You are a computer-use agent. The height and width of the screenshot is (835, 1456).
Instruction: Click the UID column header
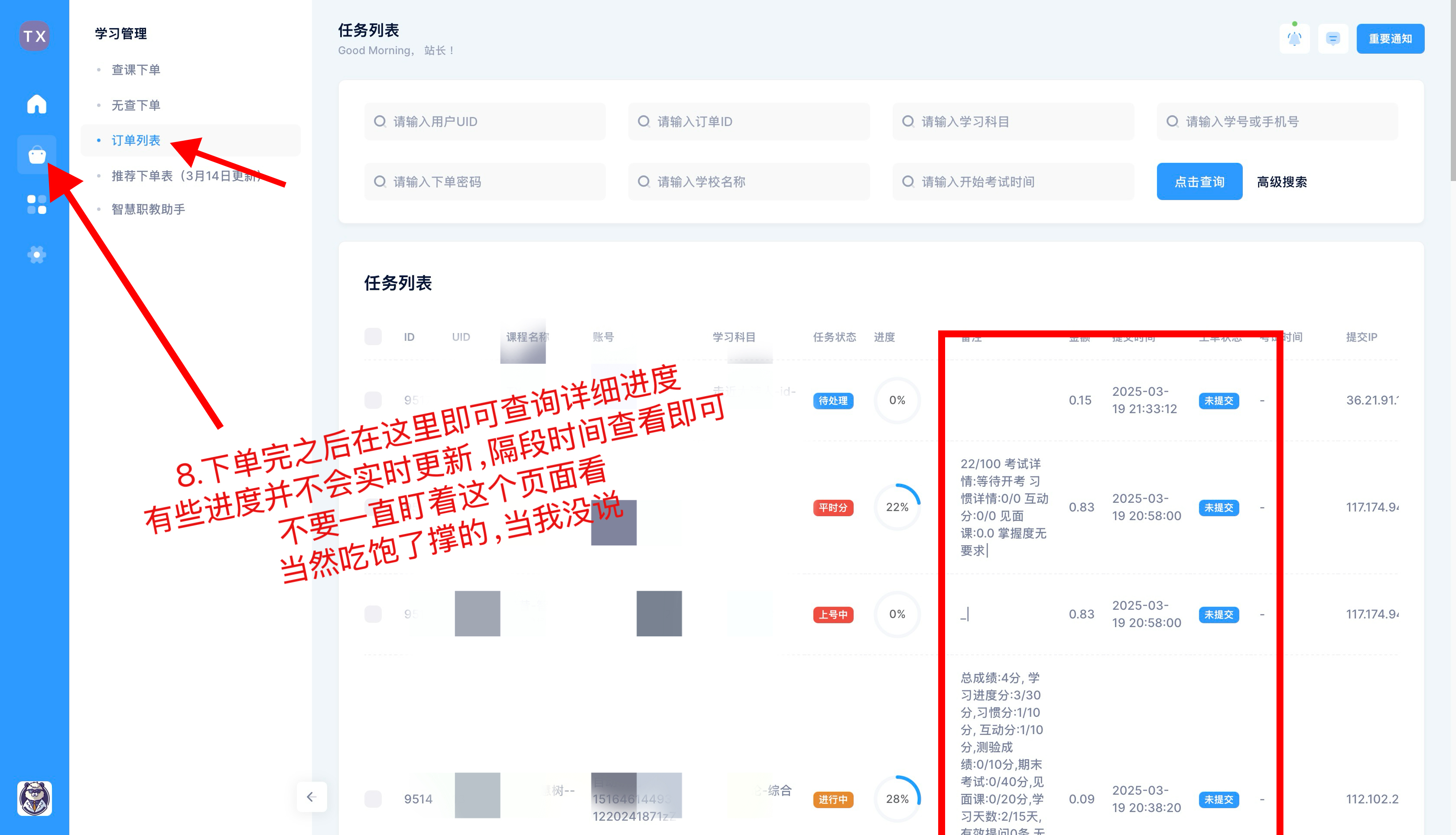point(461,337)
